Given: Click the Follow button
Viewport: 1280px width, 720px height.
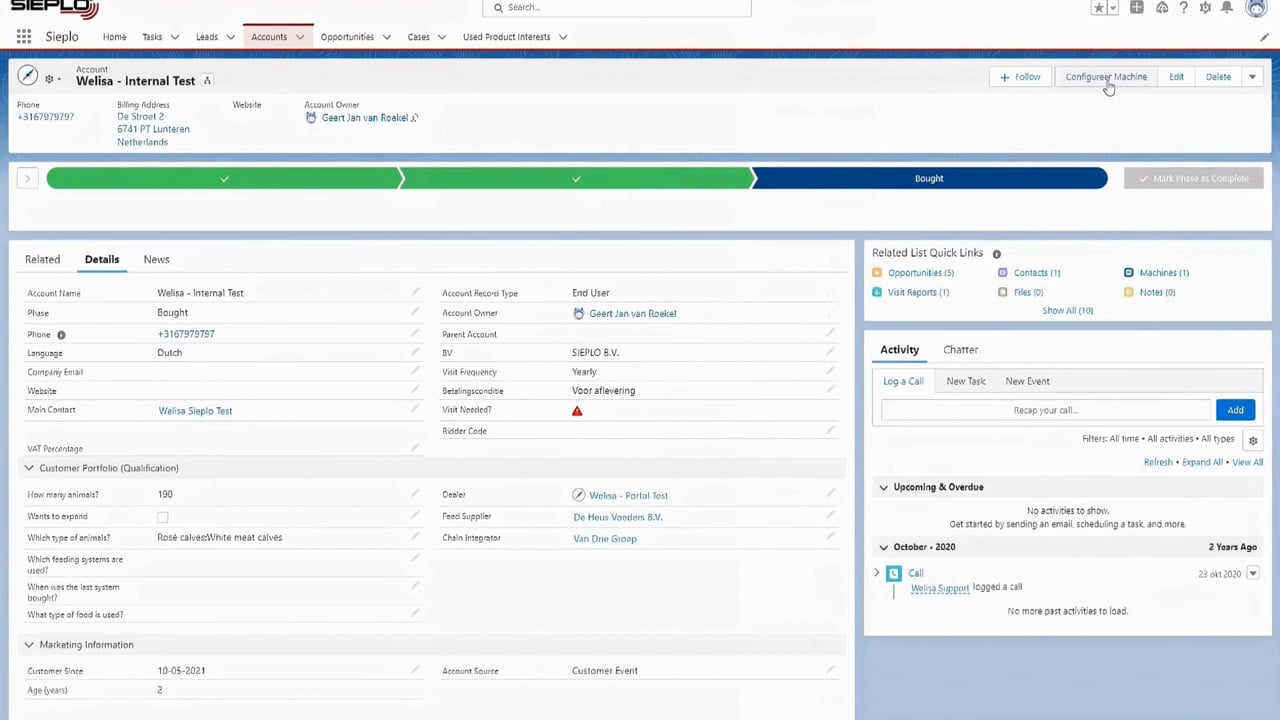Looking at the screenshot, I should tap(1021, 77).
